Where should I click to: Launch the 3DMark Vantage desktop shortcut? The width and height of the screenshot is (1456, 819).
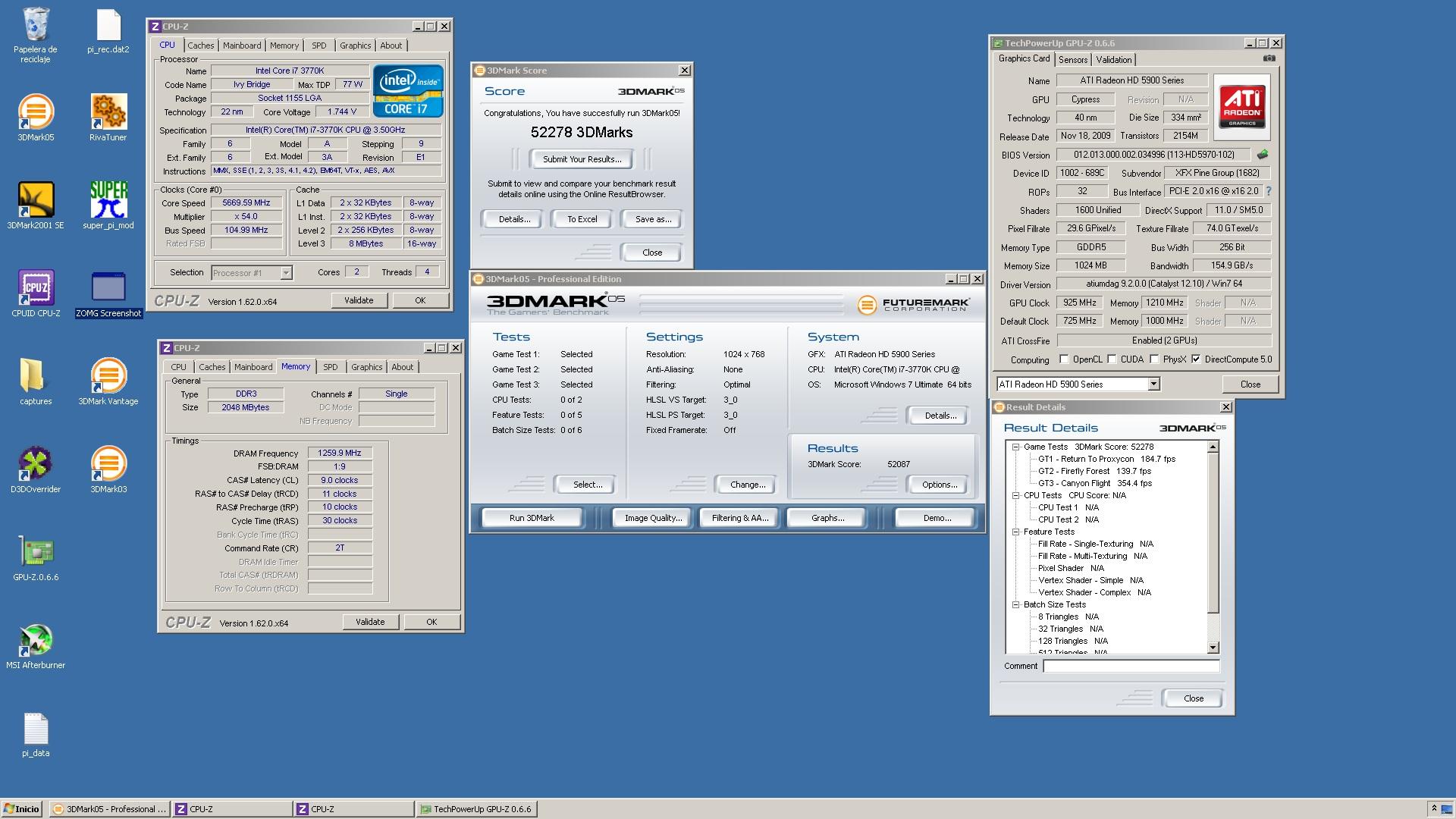[108, 381]
